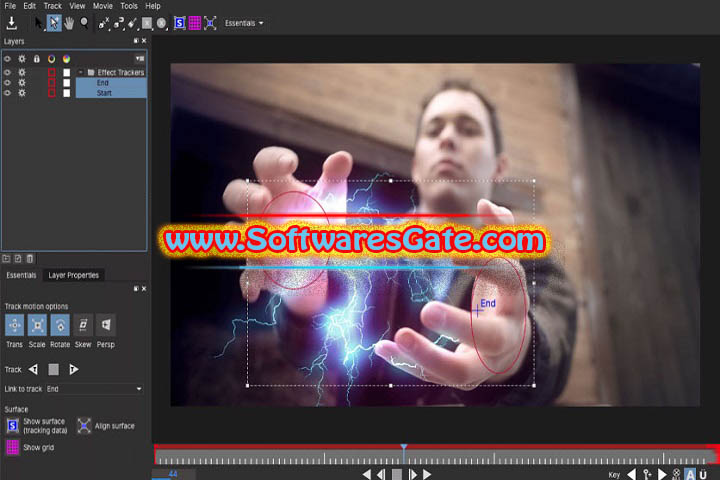Toggle Trans track motion option

click(14, 325)
